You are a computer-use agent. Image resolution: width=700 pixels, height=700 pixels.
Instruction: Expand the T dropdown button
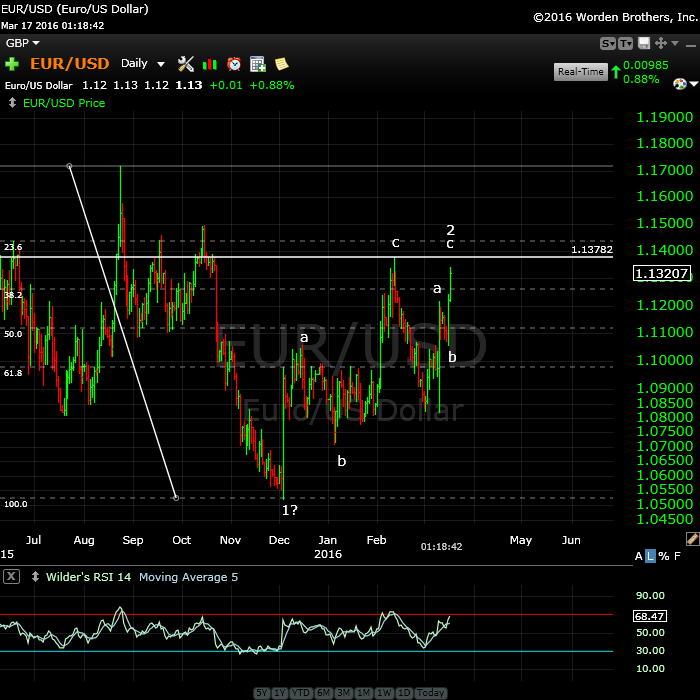(625, 43)
